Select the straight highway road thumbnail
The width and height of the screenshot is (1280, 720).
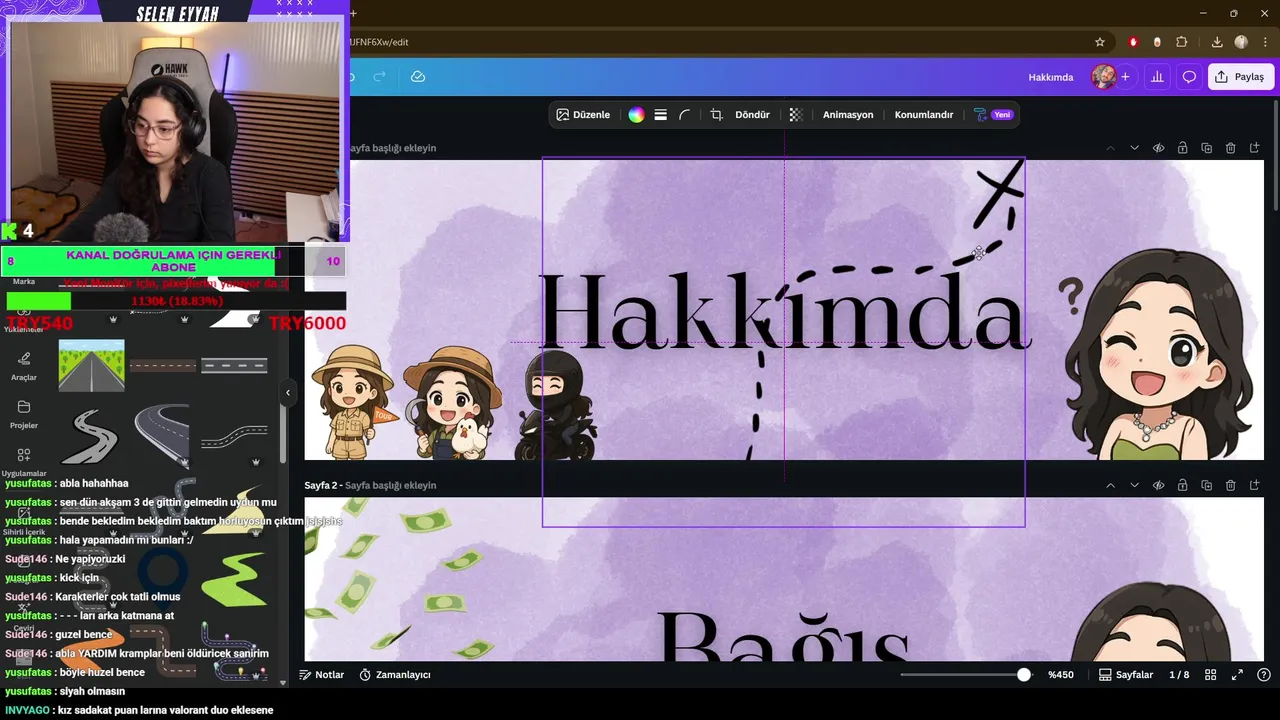[92, 365]
